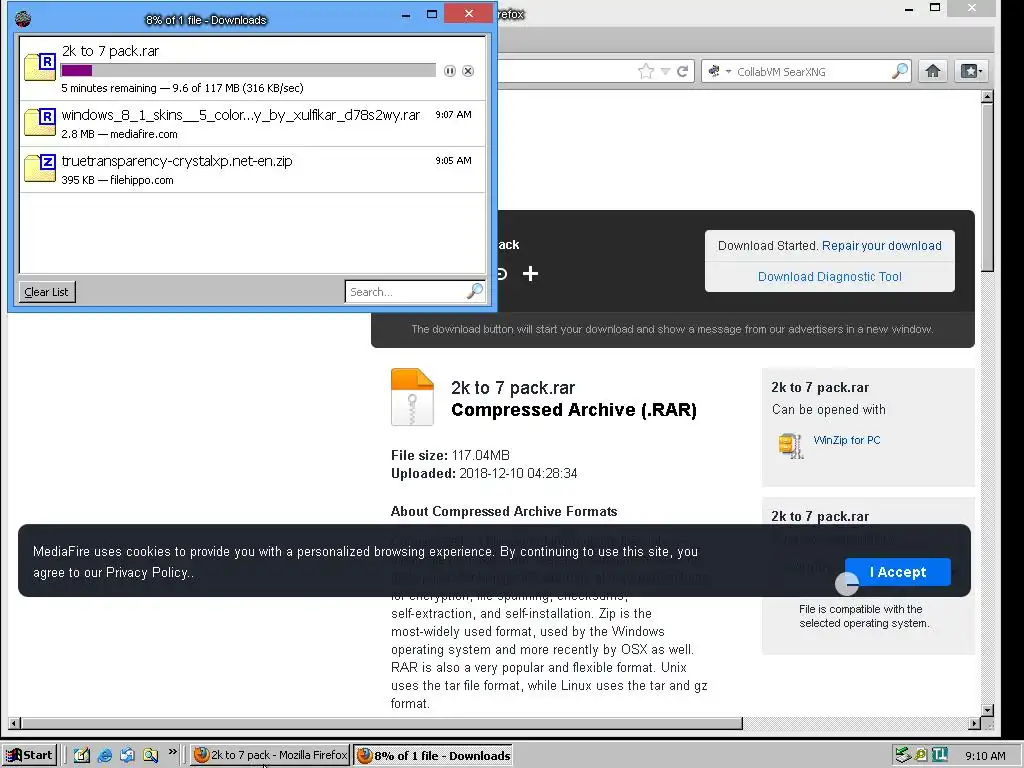Switch to Downloads window taskbar button

point(433,755)
